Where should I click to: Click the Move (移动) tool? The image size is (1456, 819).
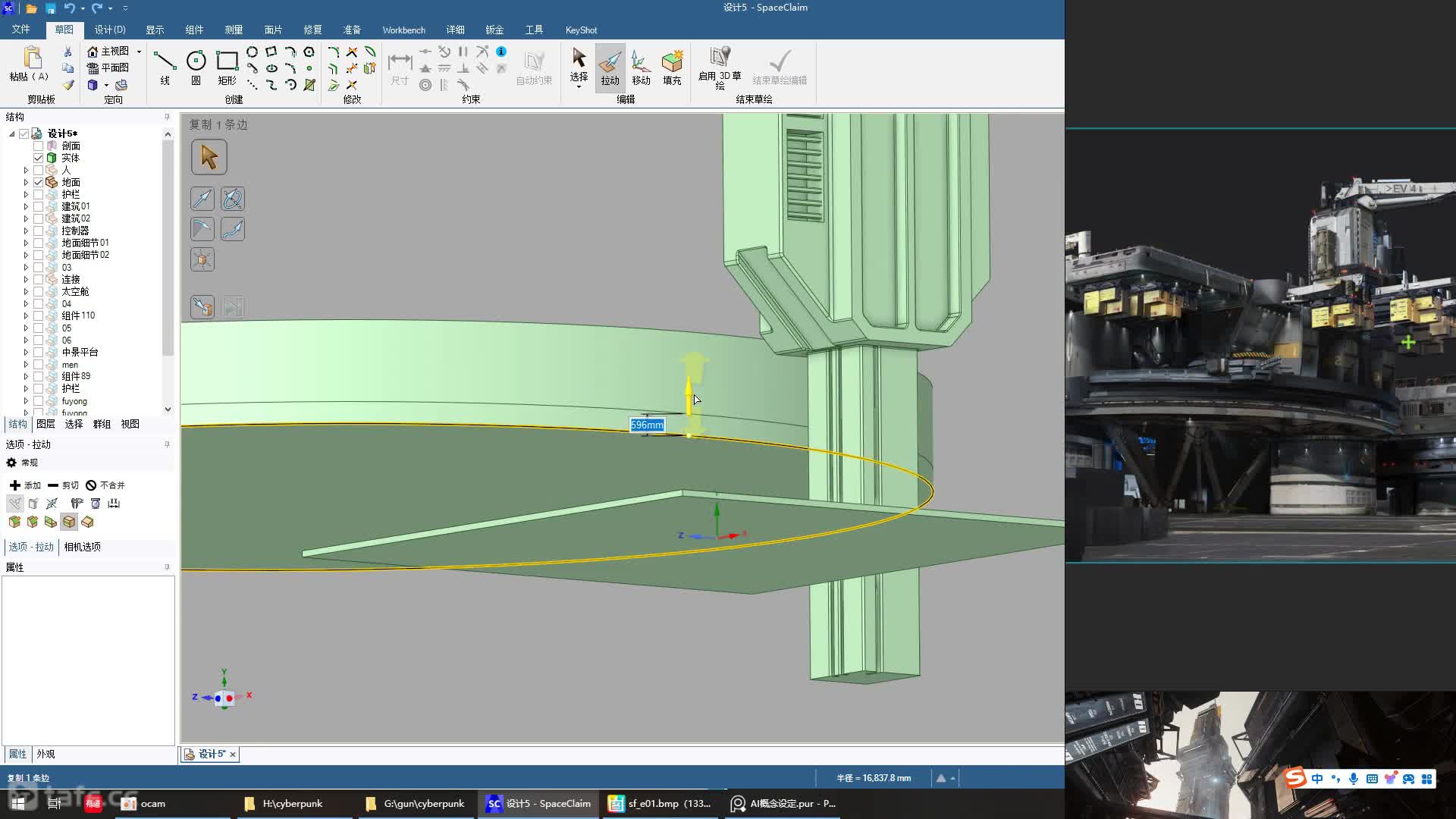click(641, 67)
